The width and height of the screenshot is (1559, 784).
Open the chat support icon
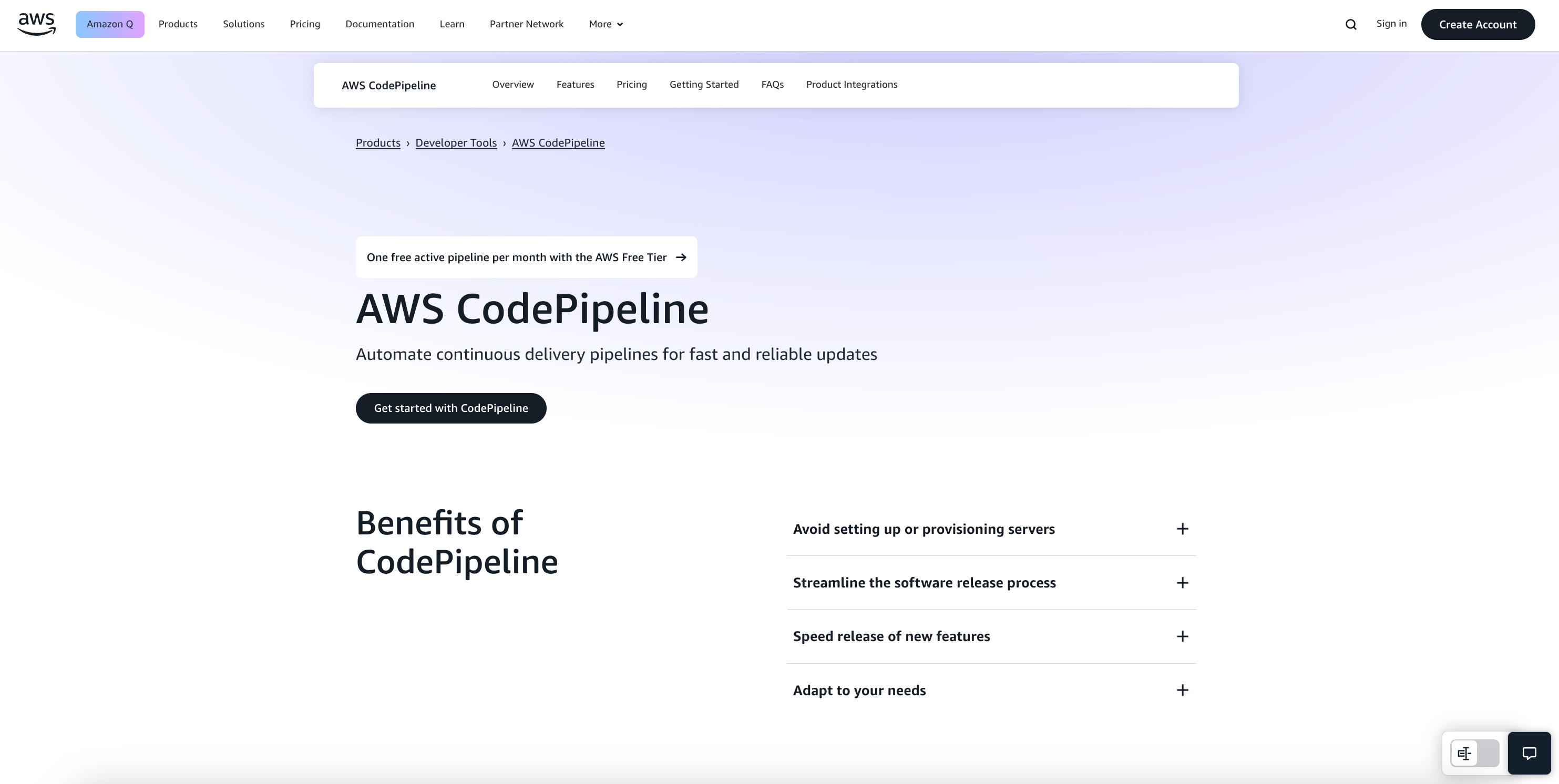tap(1530, 753)
